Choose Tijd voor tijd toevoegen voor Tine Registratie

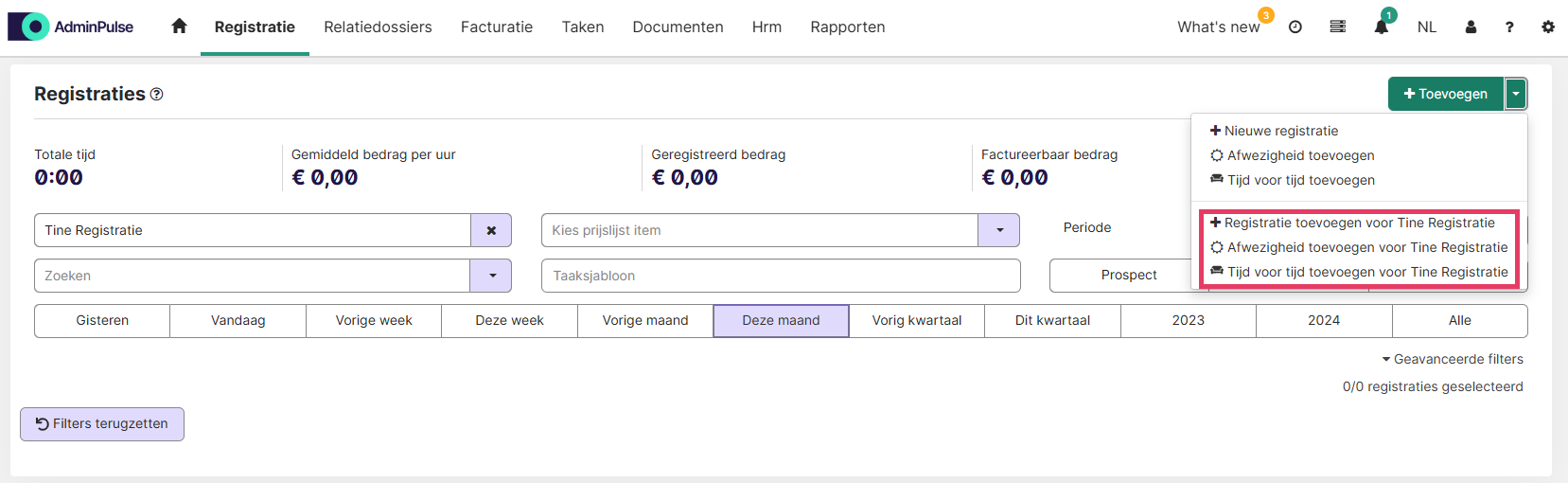(1359, 272)
